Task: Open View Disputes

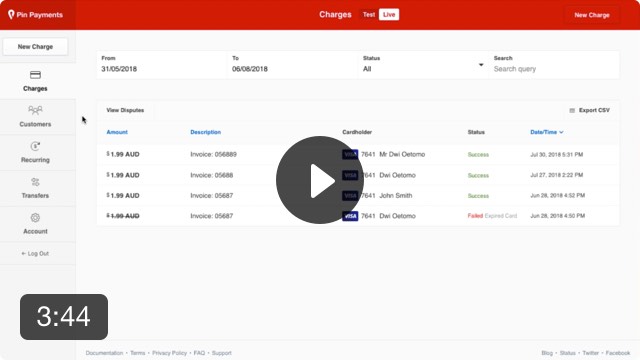Action: 125,110
